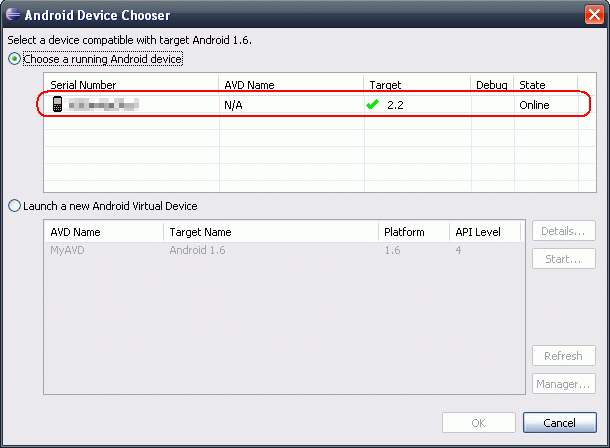Image resolution: width=610 pixels, height=448 pixels.
Task: Close the Android Device Chooser dialog
Action: (x=592, y=15)
